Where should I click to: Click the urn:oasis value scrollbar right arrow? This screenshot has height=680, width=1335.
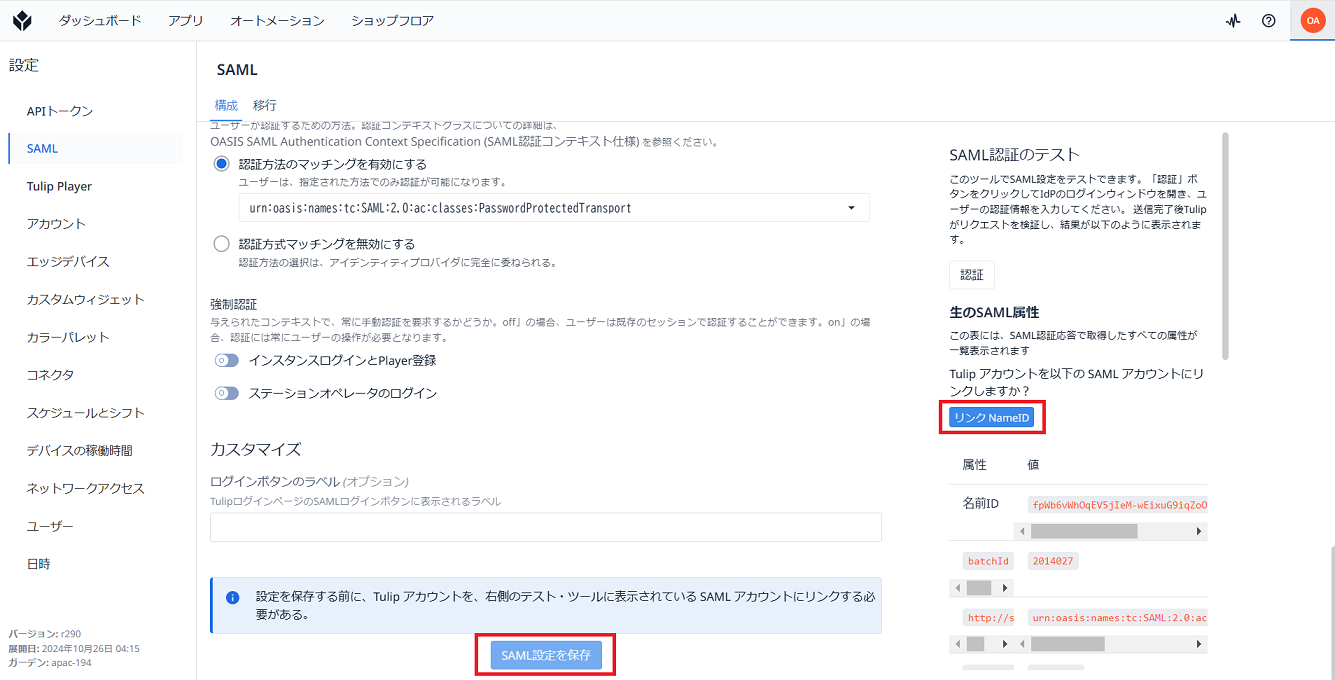[1199, 644]
